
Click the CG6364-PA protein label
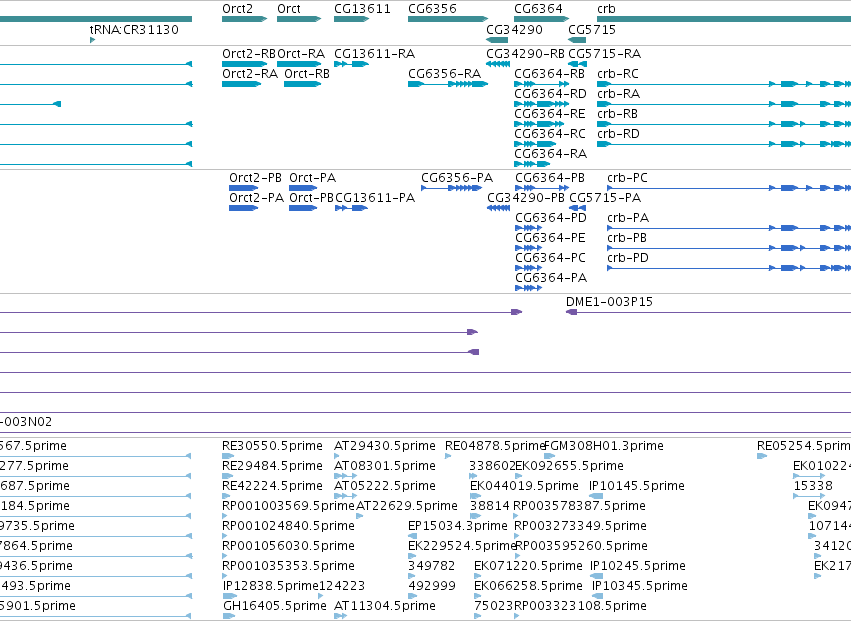(x=551, y=278)
